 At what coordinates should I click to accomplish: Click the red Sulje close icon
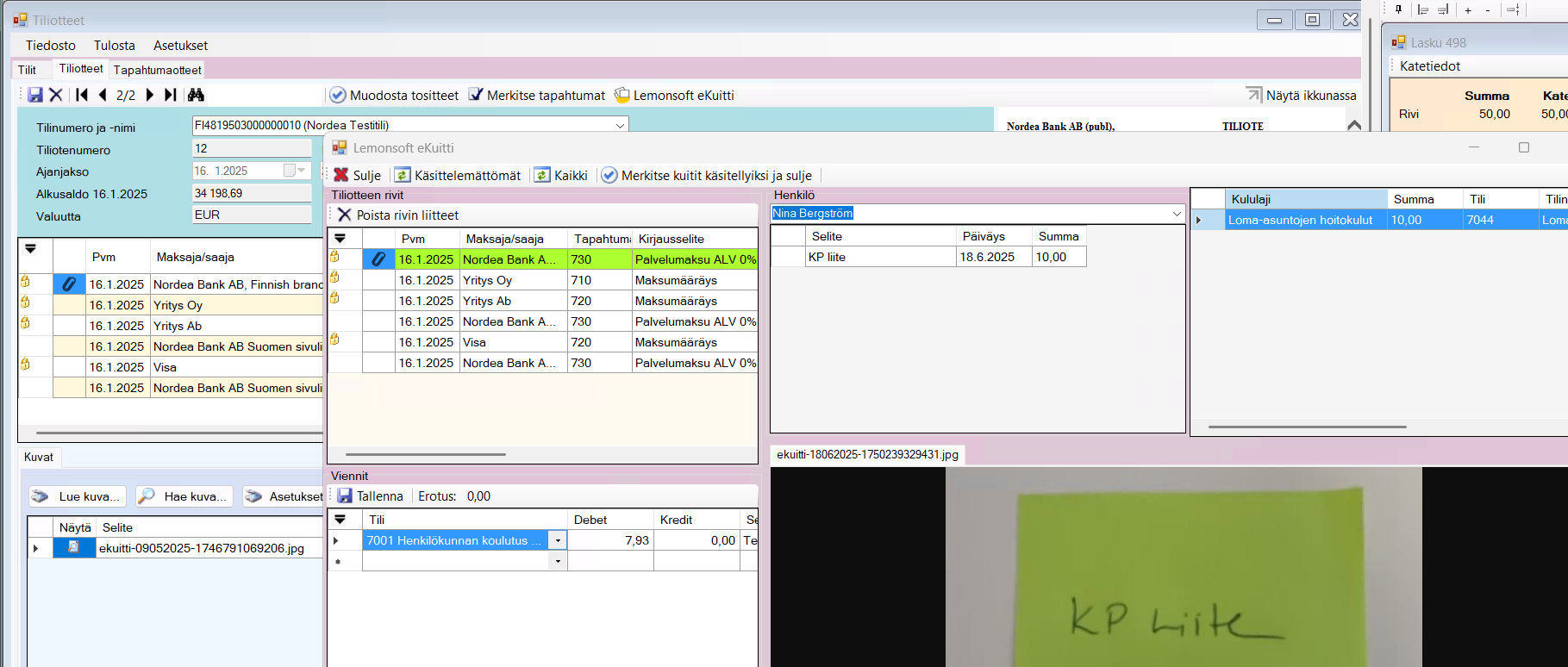tap(341, 175)
